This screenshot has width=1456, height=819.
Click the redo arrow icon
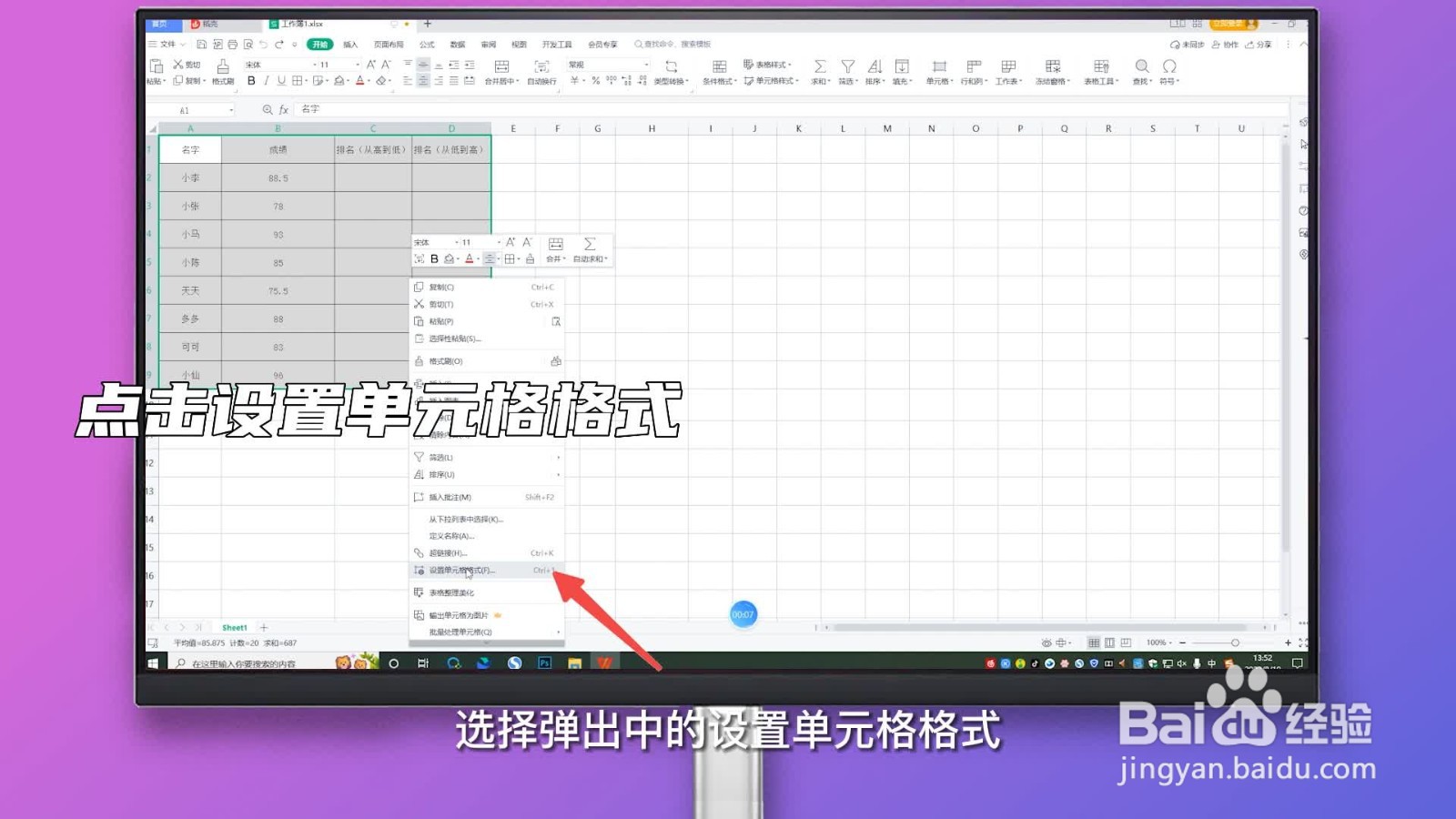tap(279, 44)
